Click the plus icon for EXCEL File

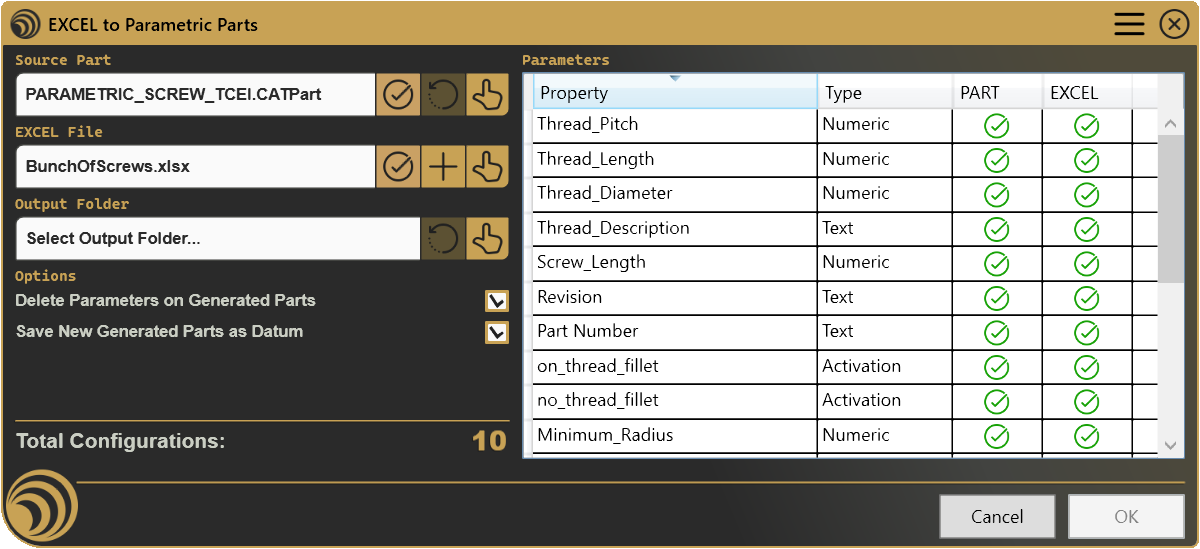pos(443,167)
